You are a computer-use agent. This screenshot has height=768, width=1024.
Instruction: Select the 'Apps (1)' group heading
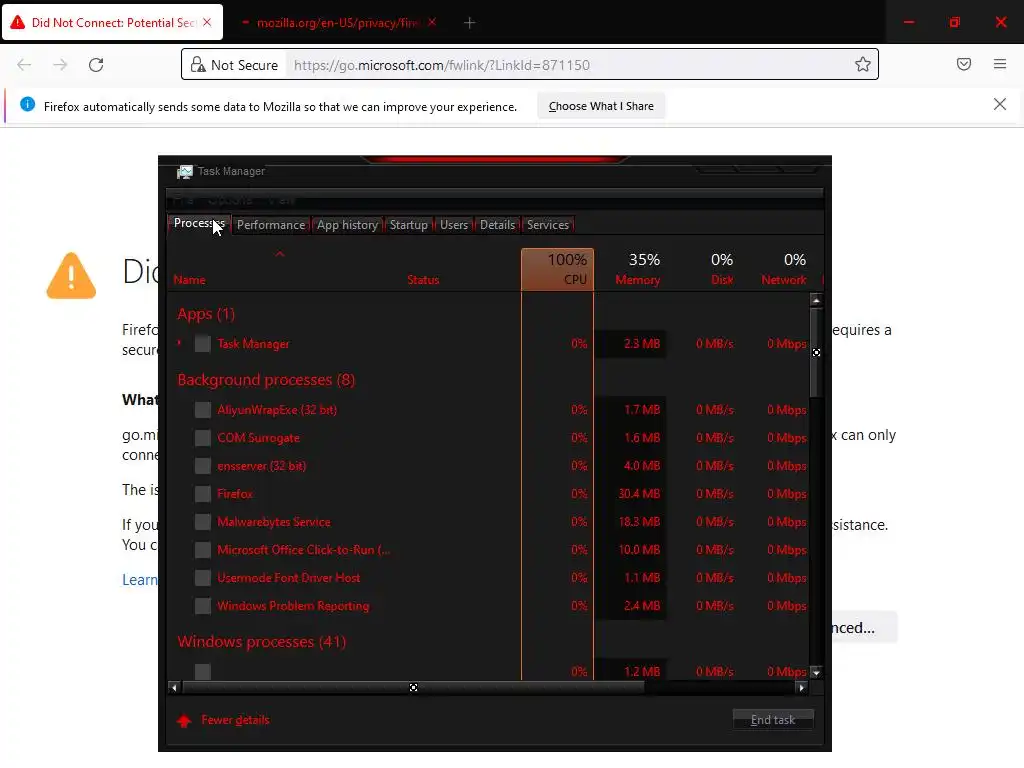pyautogui.click(x=206, y=314)
